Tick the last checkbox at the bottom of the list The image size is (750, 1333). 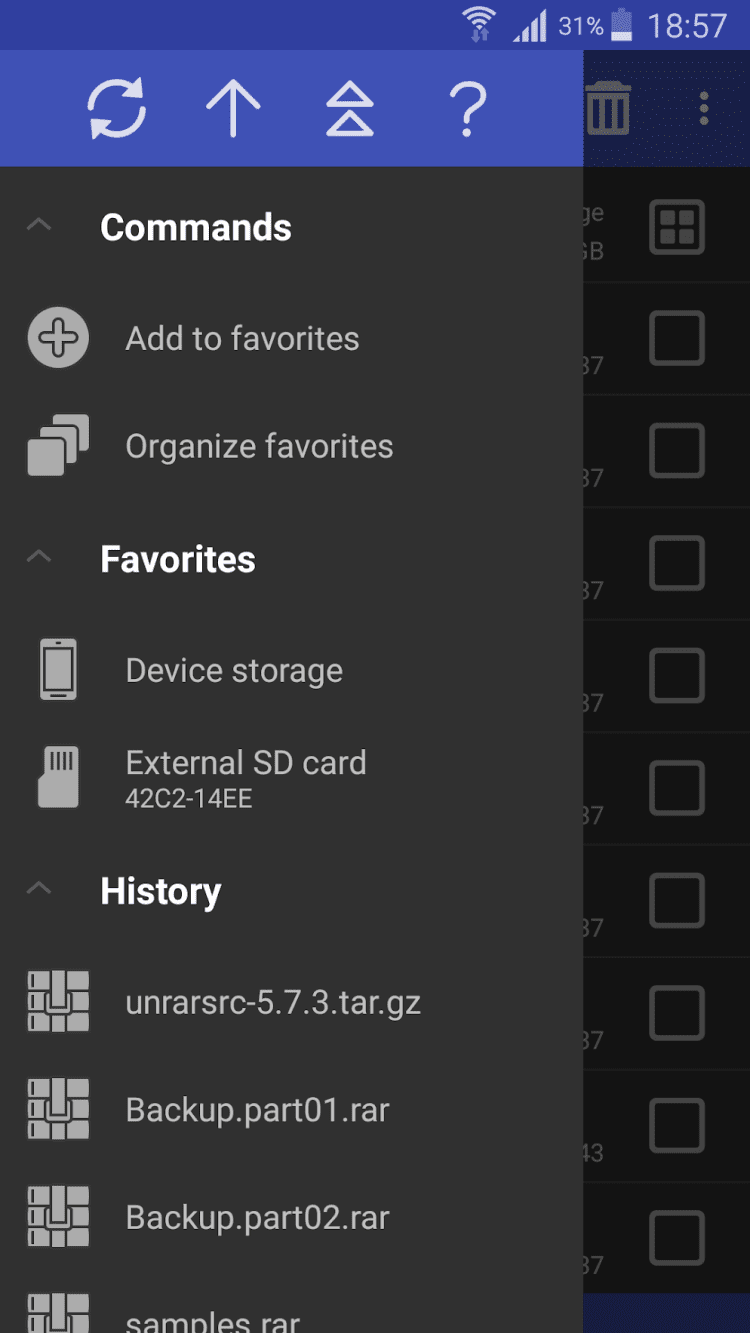pyautogui.click(x=677, y=1238)
